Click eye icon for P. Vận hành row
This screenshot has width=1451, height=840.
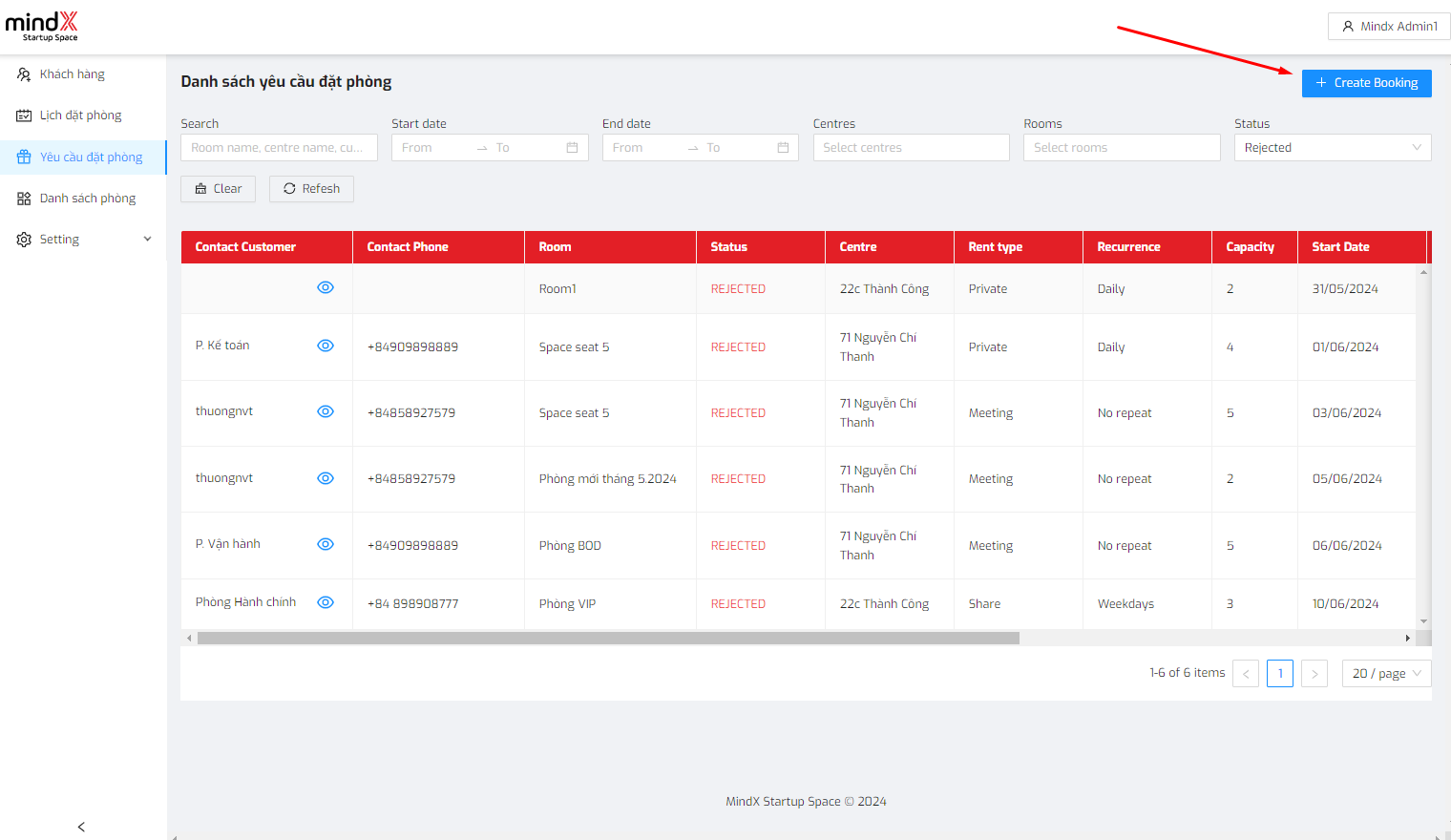click(x=326, y=544)
